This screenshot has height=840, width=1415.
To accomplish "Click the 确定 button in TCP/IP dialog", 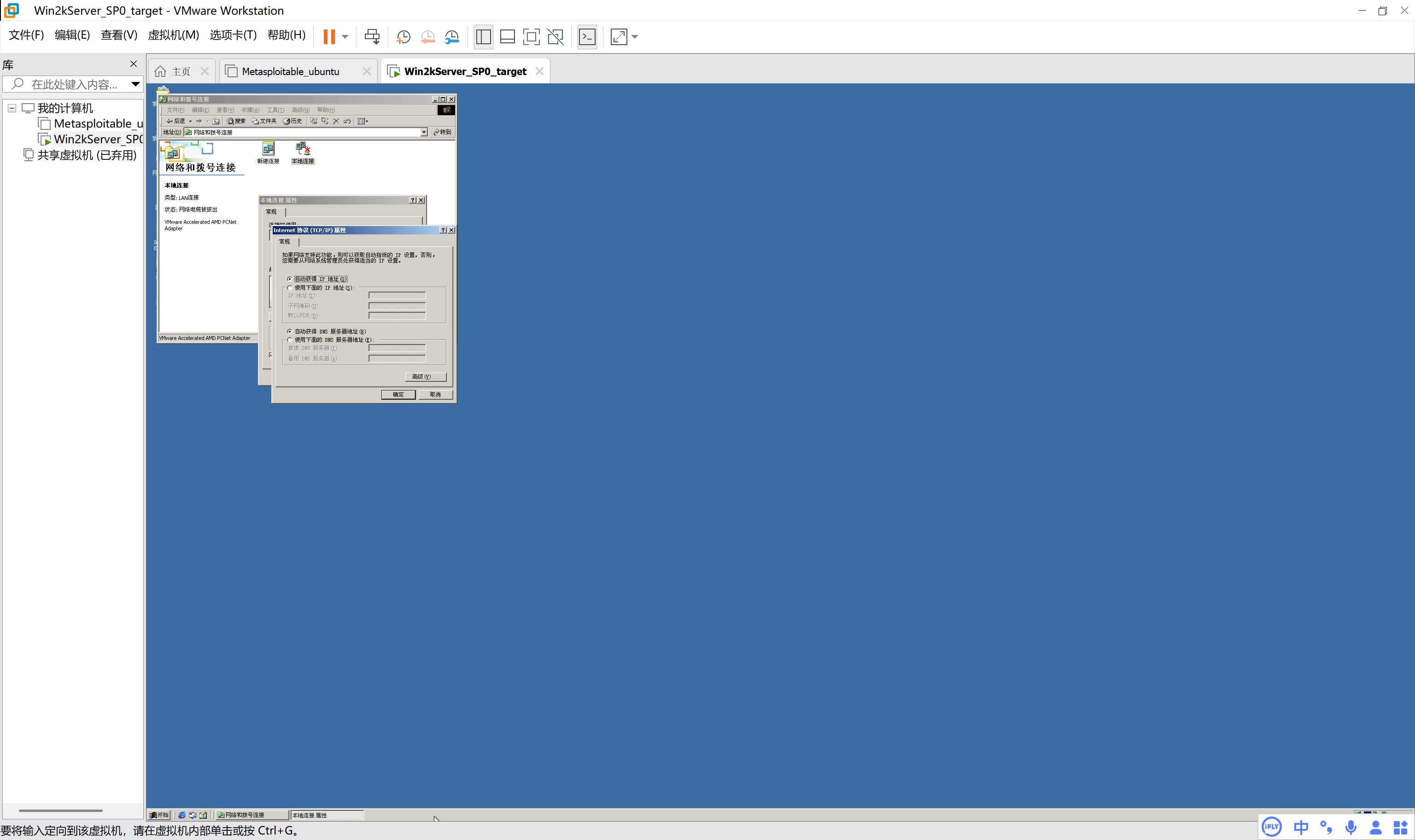I will point(398,395).
